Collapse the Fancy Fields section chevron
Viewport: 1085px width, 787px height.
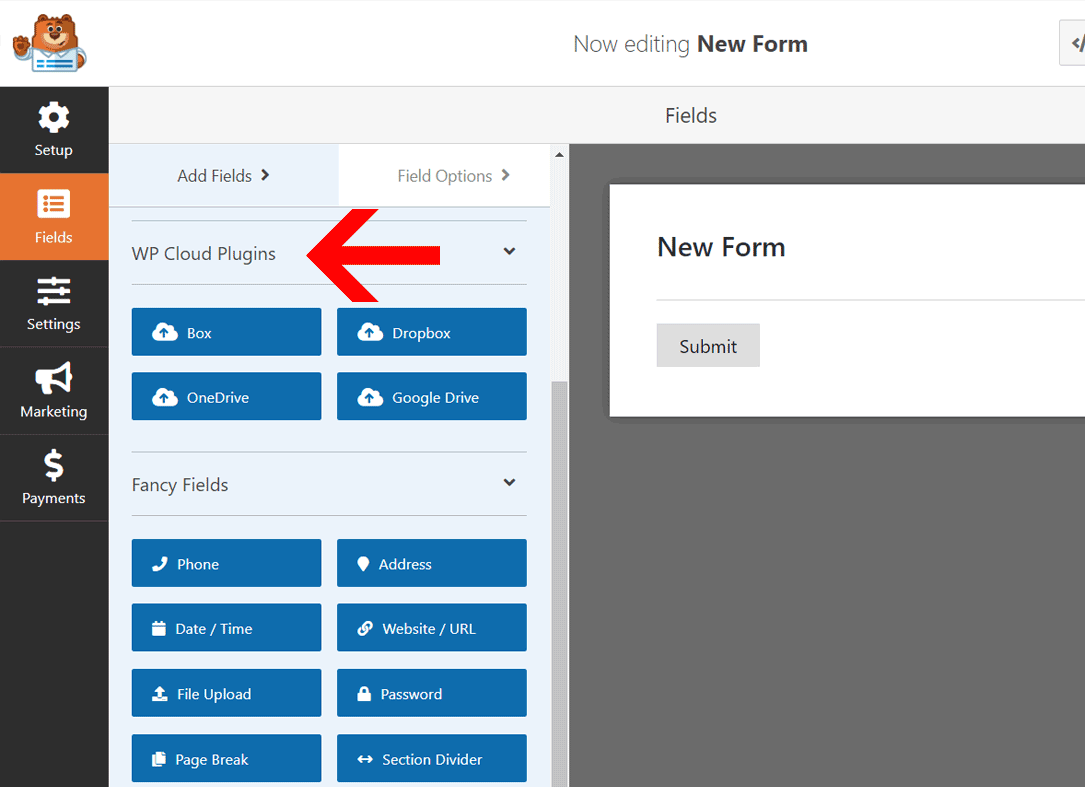tap(509, 482)
